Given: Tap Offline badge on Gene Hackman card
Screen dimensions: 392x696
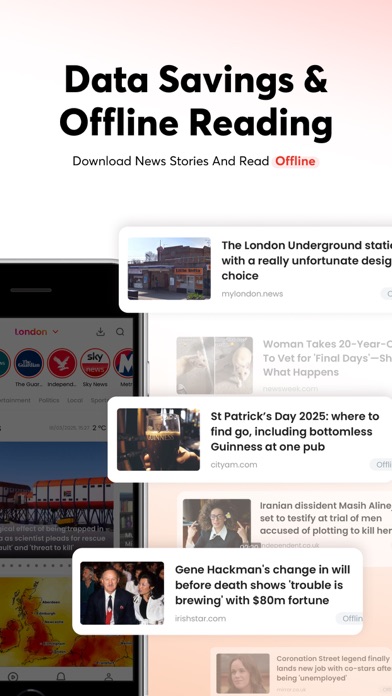Looking at the screenshot, I should tap(349, 618).
